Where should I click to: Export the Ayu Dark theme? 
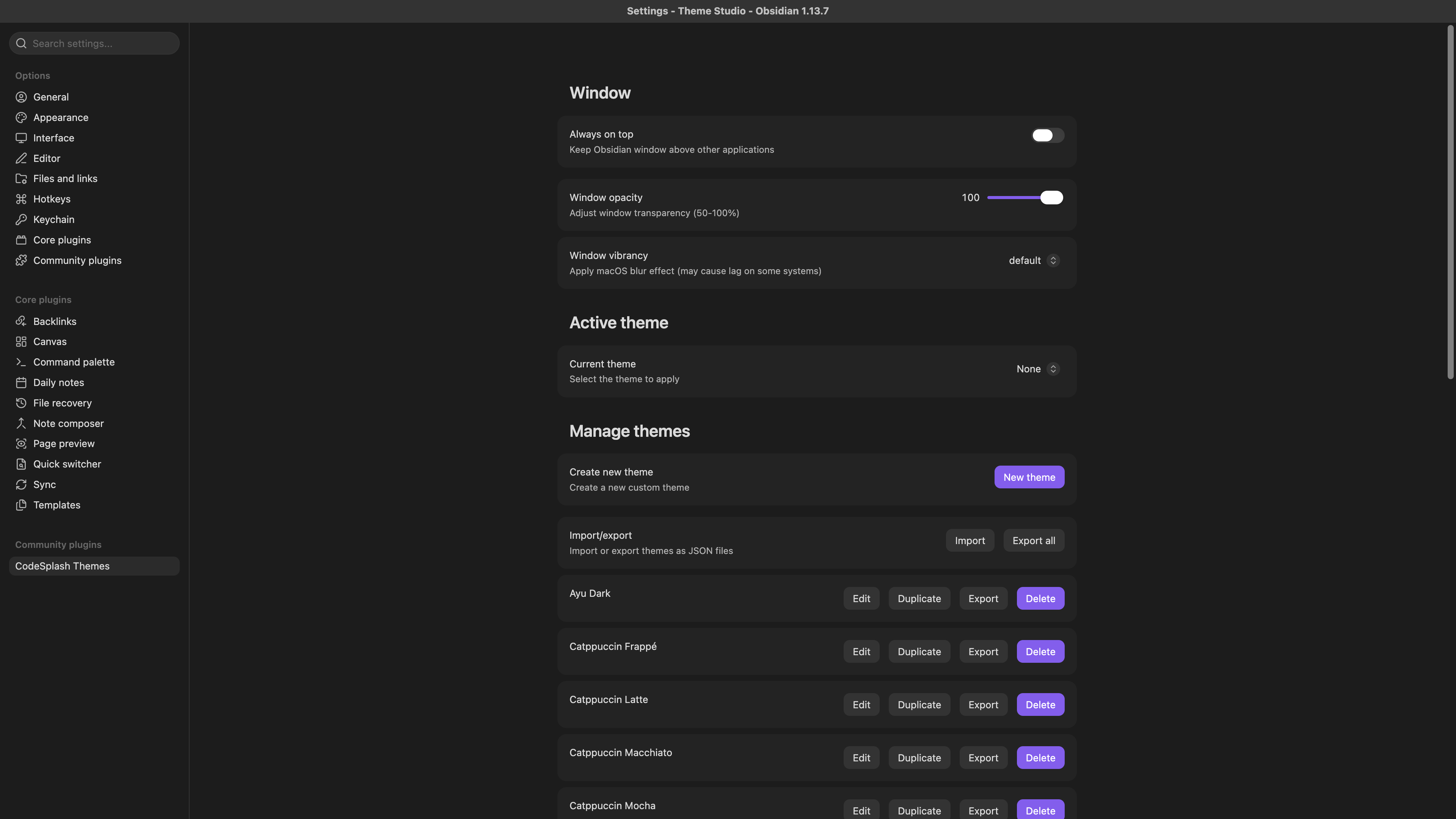[x=983, y=599]
